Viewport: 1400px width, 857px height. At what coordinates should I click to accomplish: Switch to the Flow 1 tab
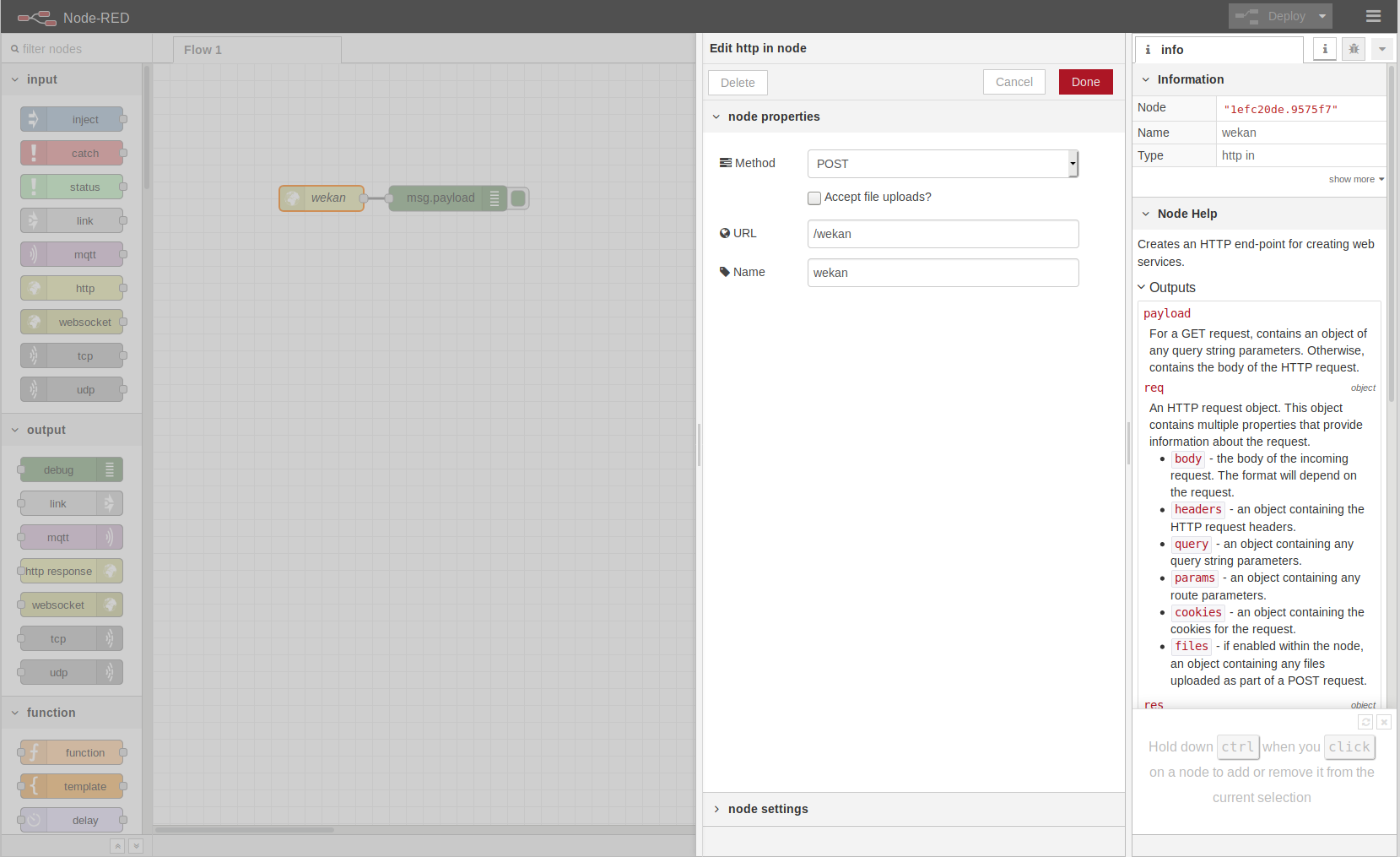(203, 49)
